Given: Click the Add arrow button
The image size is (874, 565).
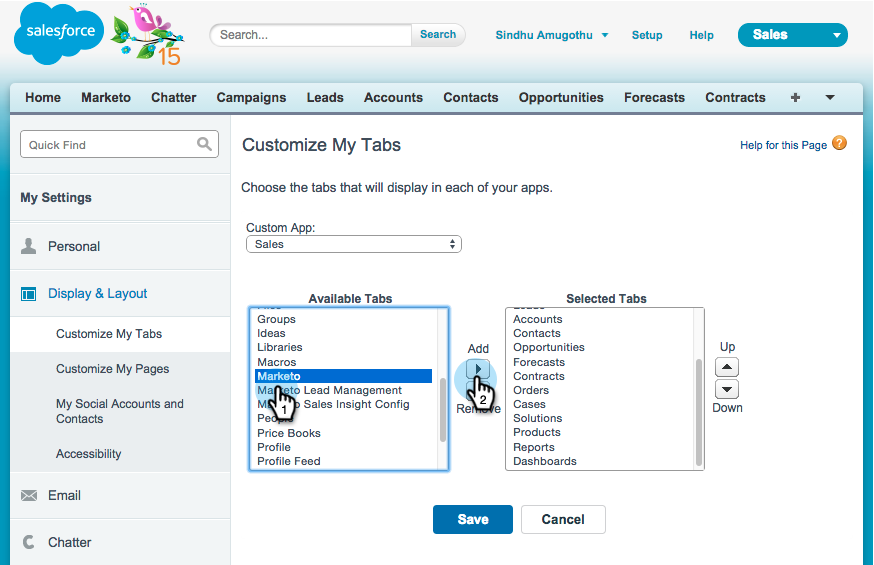Looking at the screenshot, I should click(x=478, y=368).
